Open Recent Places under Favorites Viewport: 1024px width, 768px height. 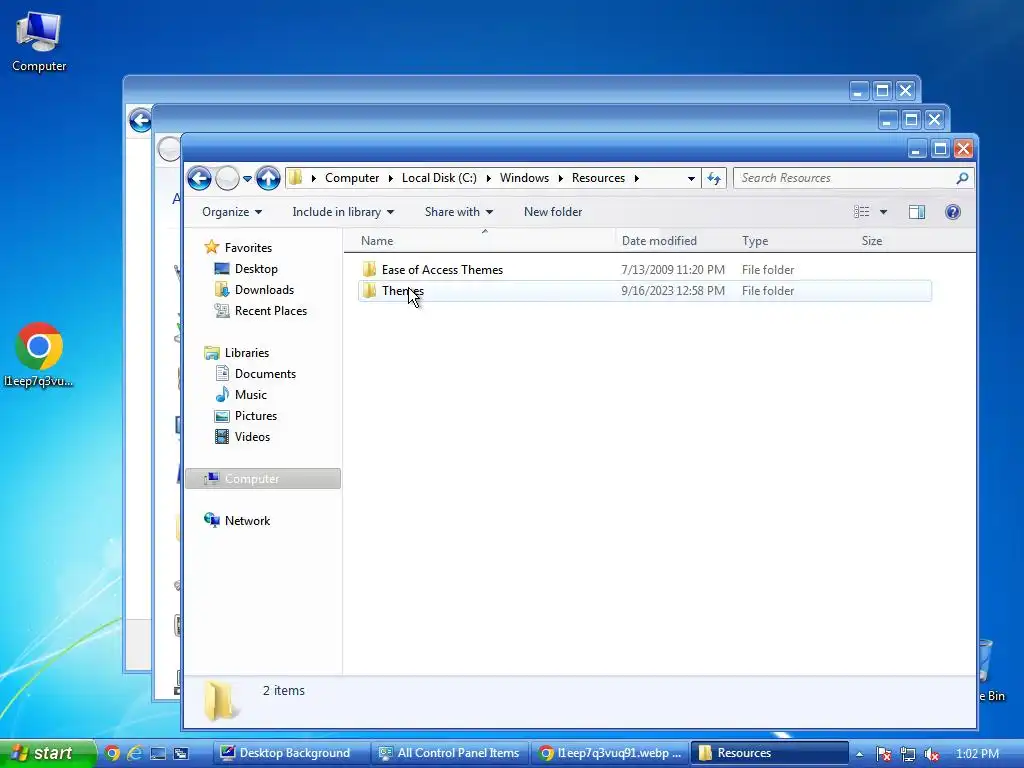point(271,311)
